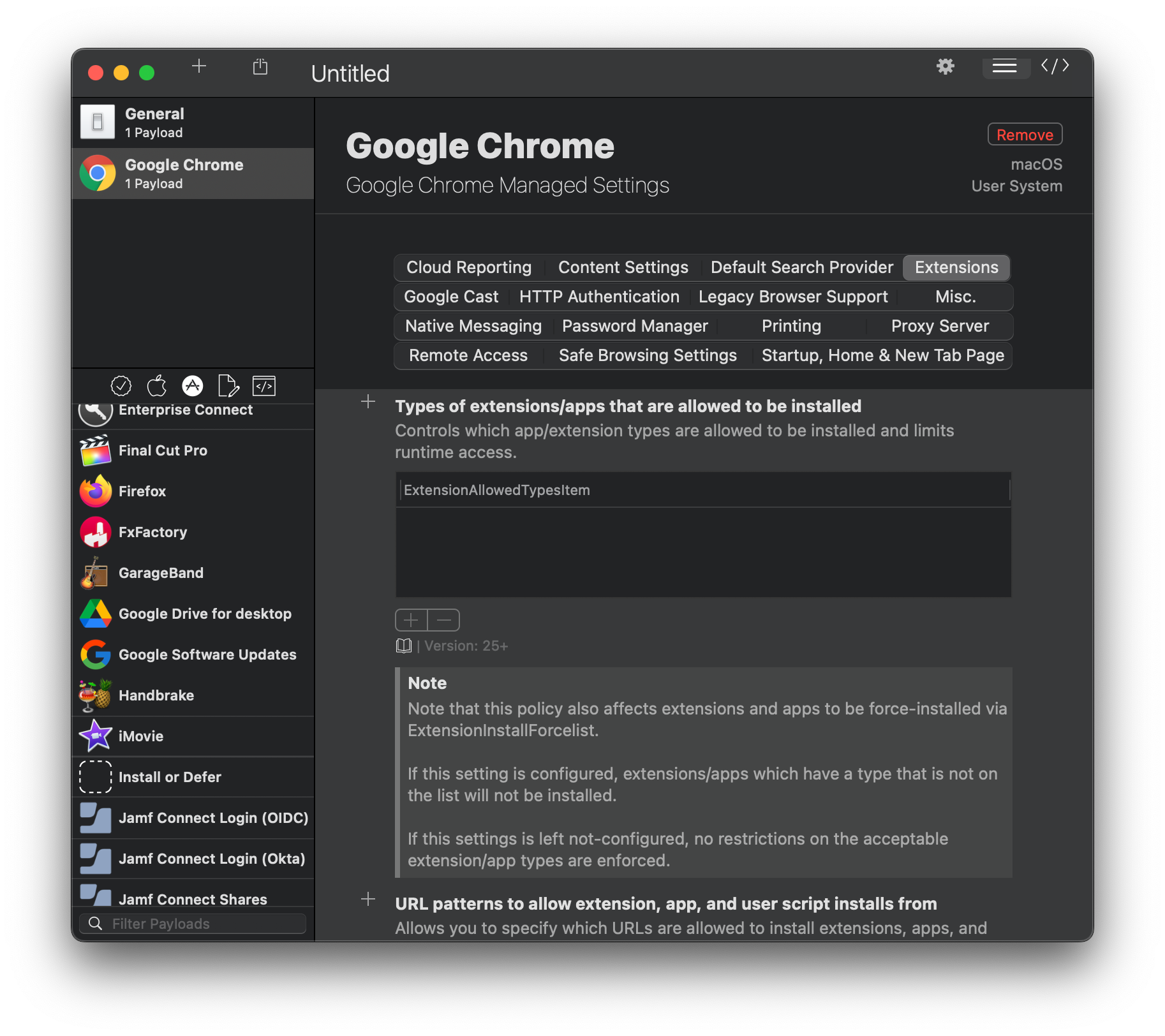
Task: Open documentation book icon near Version
Action: tap(403, 646)
